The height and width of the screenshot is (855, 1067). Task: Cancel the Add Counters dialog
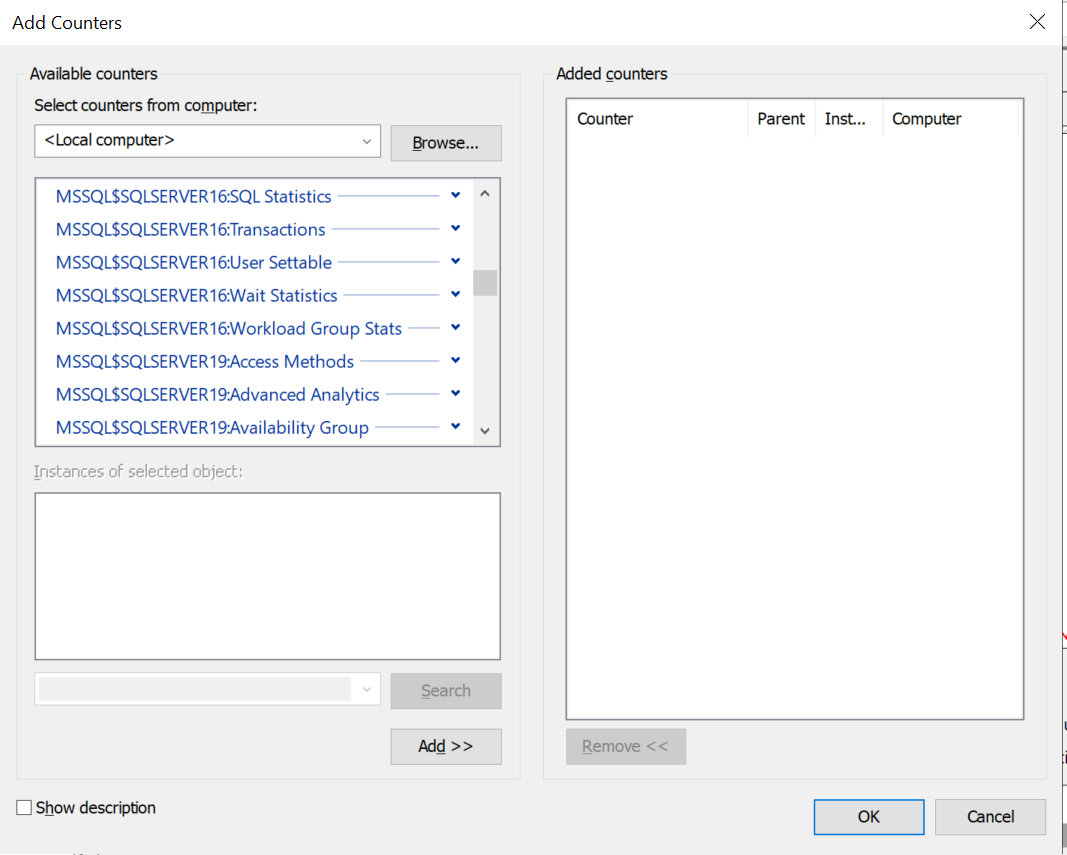pyautogui.click(x=990, y=817)
